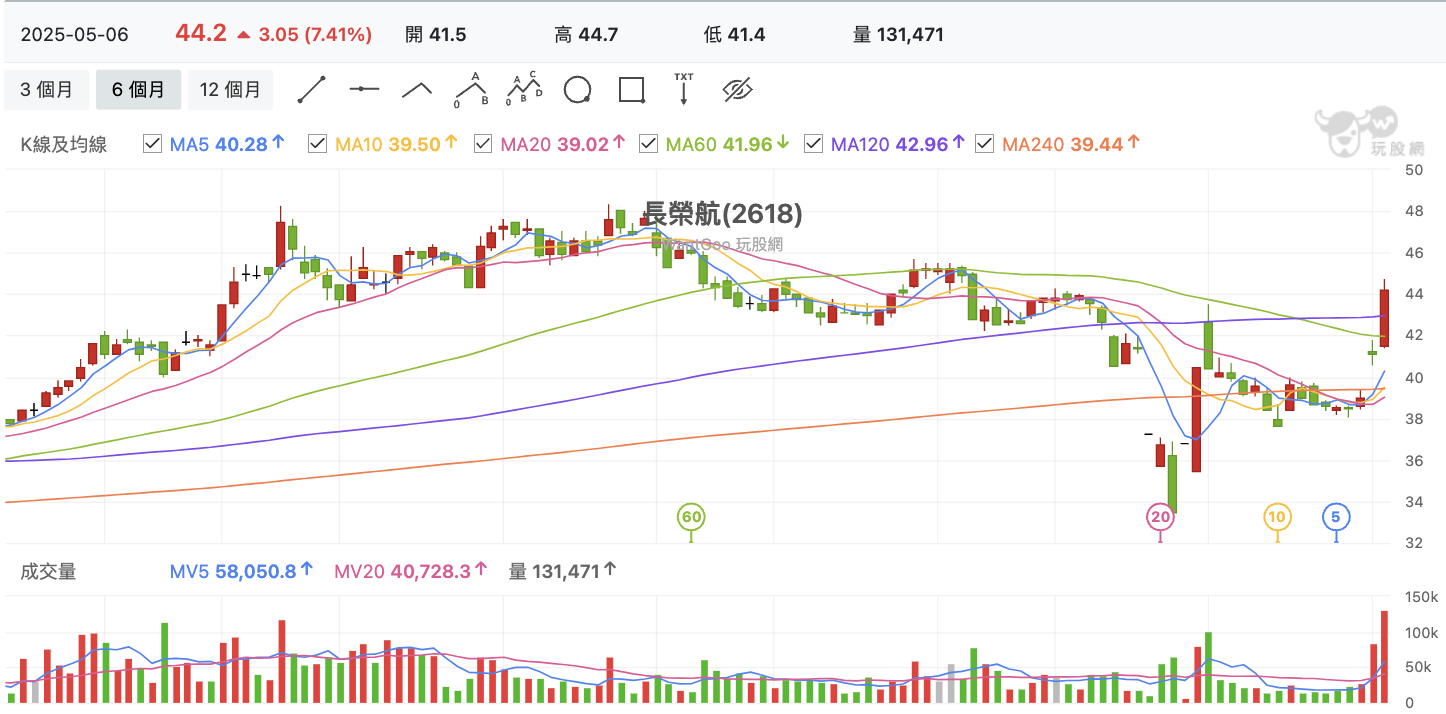Image resolution: width=1446 pixels, height=714 pixels.
Task: Click the 成交量 section label
Action: point(49,571)
